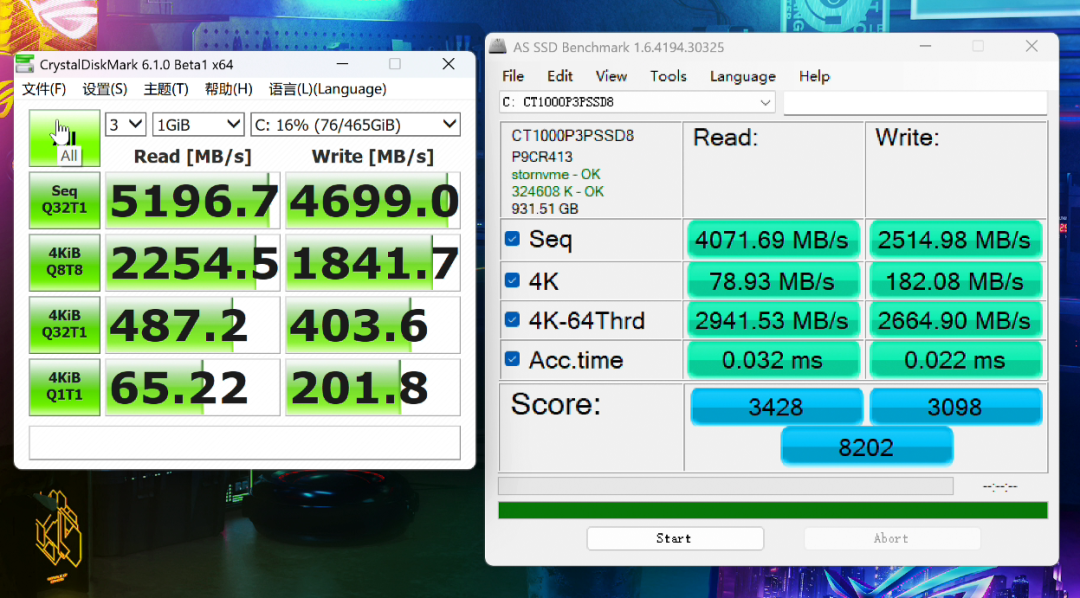Run the 4KiB Q8T8 test

pyautogui.click(x=64, y=262)
